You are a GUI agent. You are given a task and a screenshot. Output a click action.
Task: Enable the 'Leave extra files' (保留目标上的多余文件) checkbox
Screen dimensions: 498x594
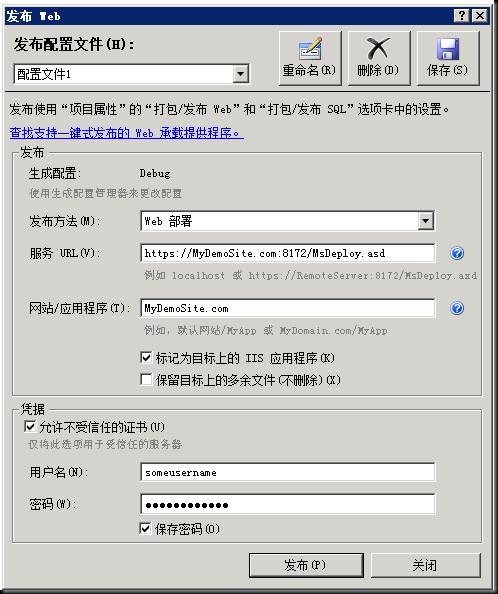(x=146, y=379)
